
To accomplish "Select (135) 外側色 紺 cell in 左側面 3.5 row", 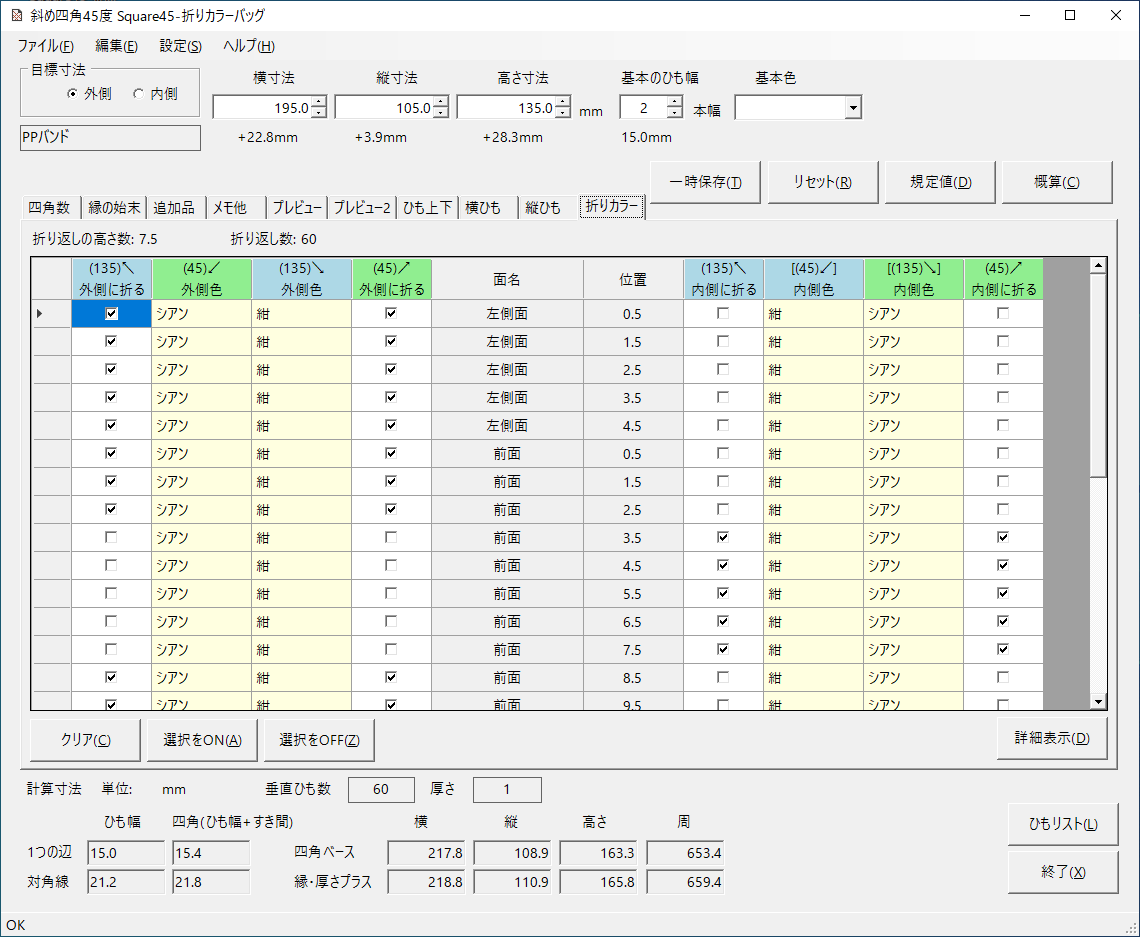I will click(302, 398).
